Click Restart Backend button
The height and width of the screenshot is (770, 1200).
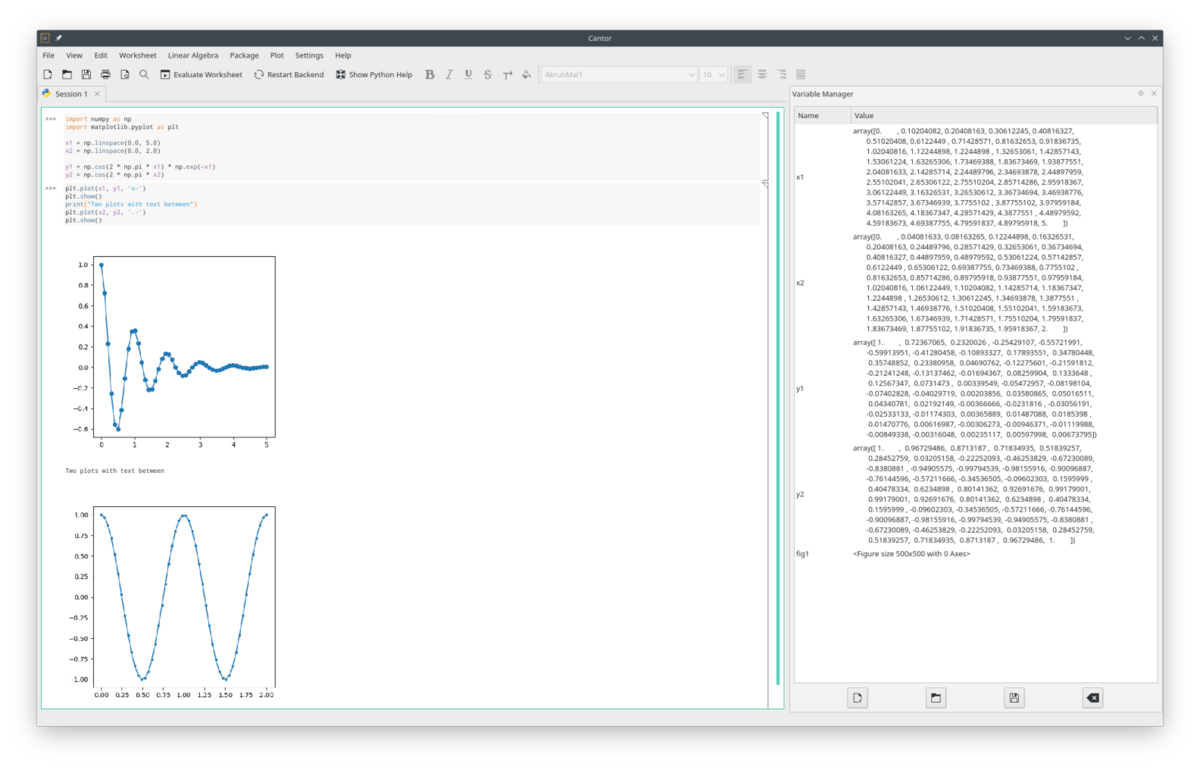pyautogui.click(x=289, y=74)
